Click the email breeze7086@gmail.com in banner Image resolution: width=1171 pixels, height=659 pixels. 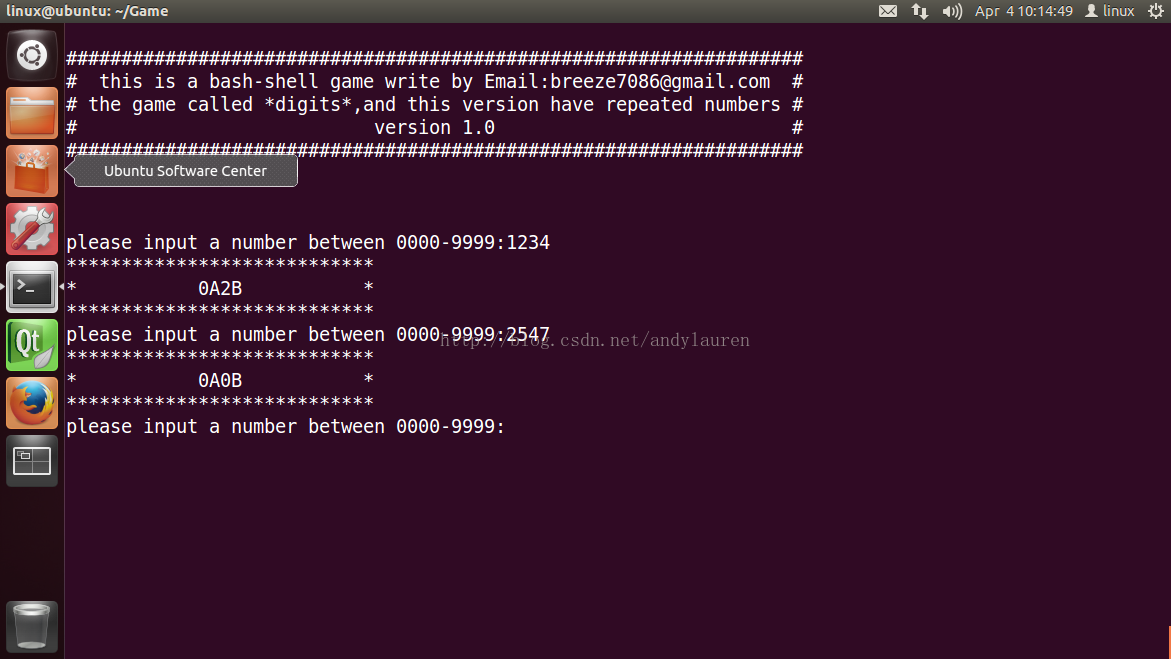point(660,81)
